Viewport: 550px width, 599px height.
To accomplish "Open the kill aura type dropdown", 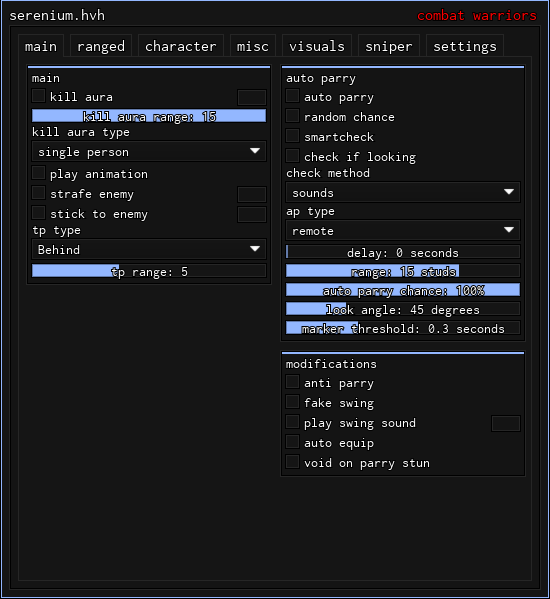I will (149, 152).
